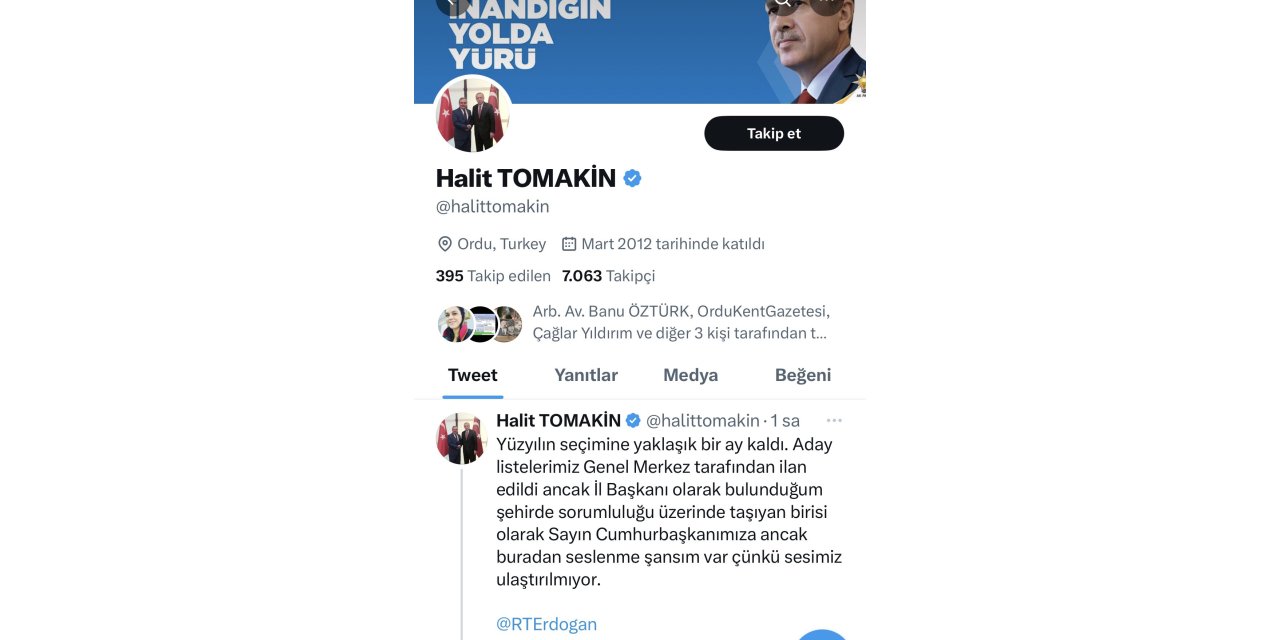Open search with the magnifier icon

pyautogui.click(x=783, y=5)
